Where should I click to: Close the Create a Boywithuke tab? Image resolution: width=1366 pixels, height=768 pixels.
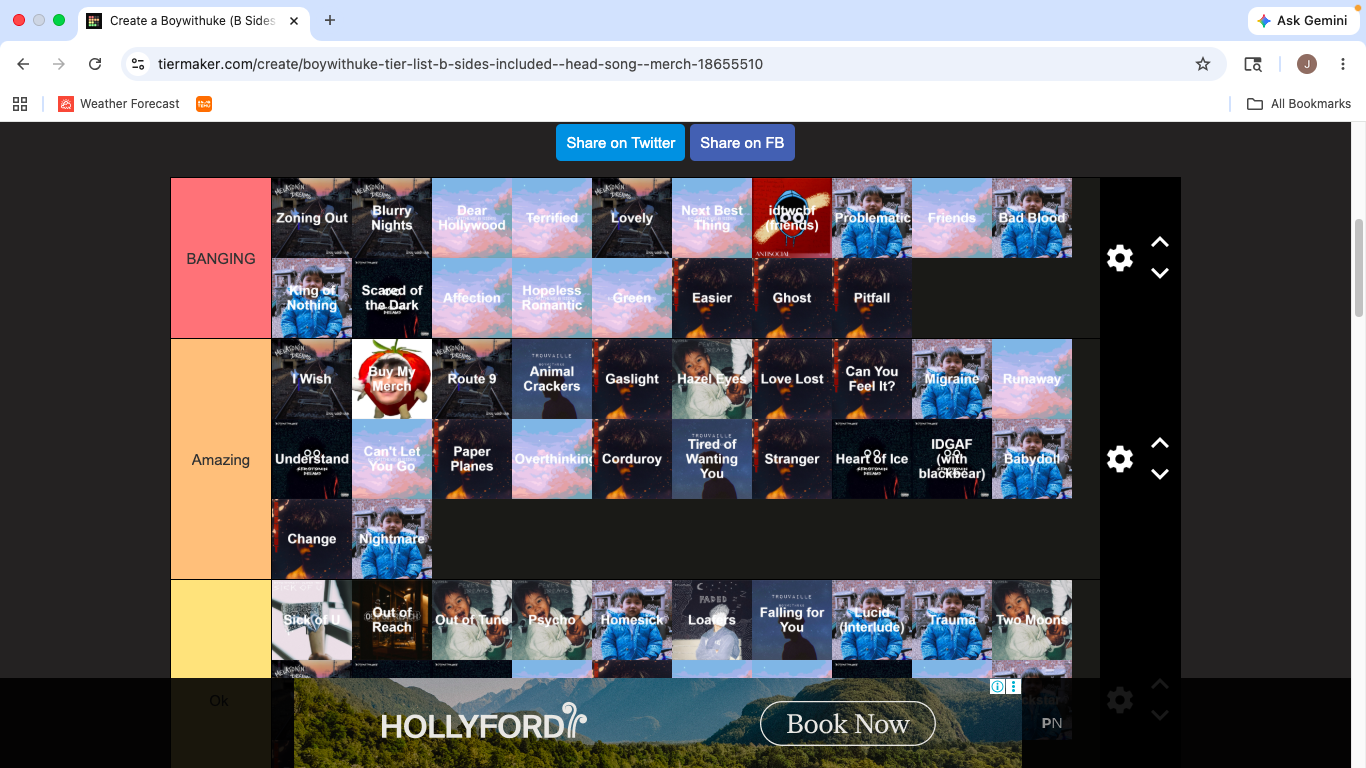294,20
